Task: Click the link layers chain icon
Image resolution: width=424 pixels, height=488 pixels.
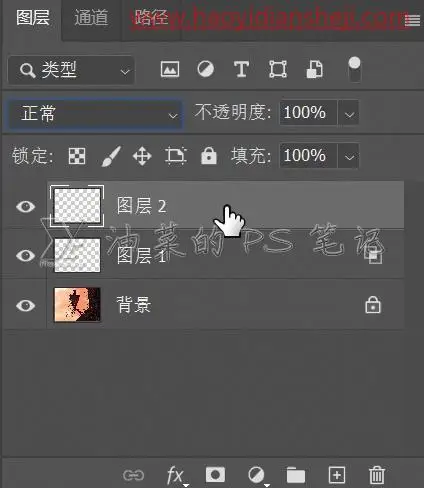Action: (134, 475)
